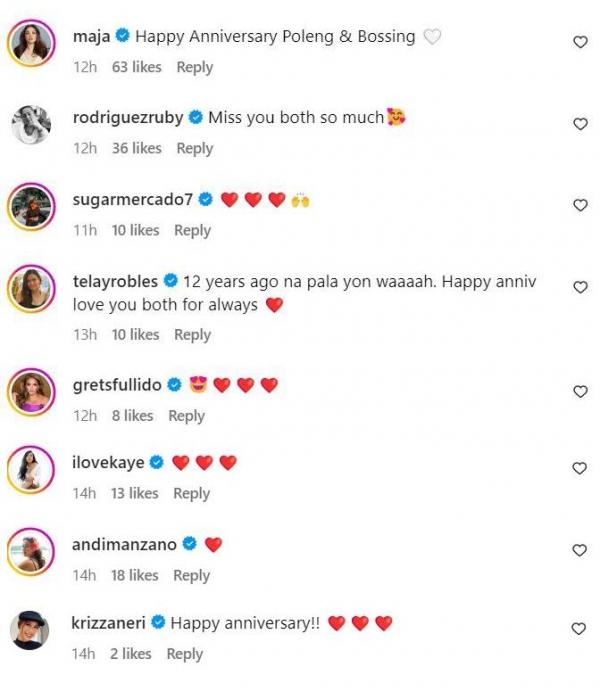600x700 pixels.
Task: Like telayrobles' 12 years ago comment
Action: pyautogui.click(x=579, y=287)
